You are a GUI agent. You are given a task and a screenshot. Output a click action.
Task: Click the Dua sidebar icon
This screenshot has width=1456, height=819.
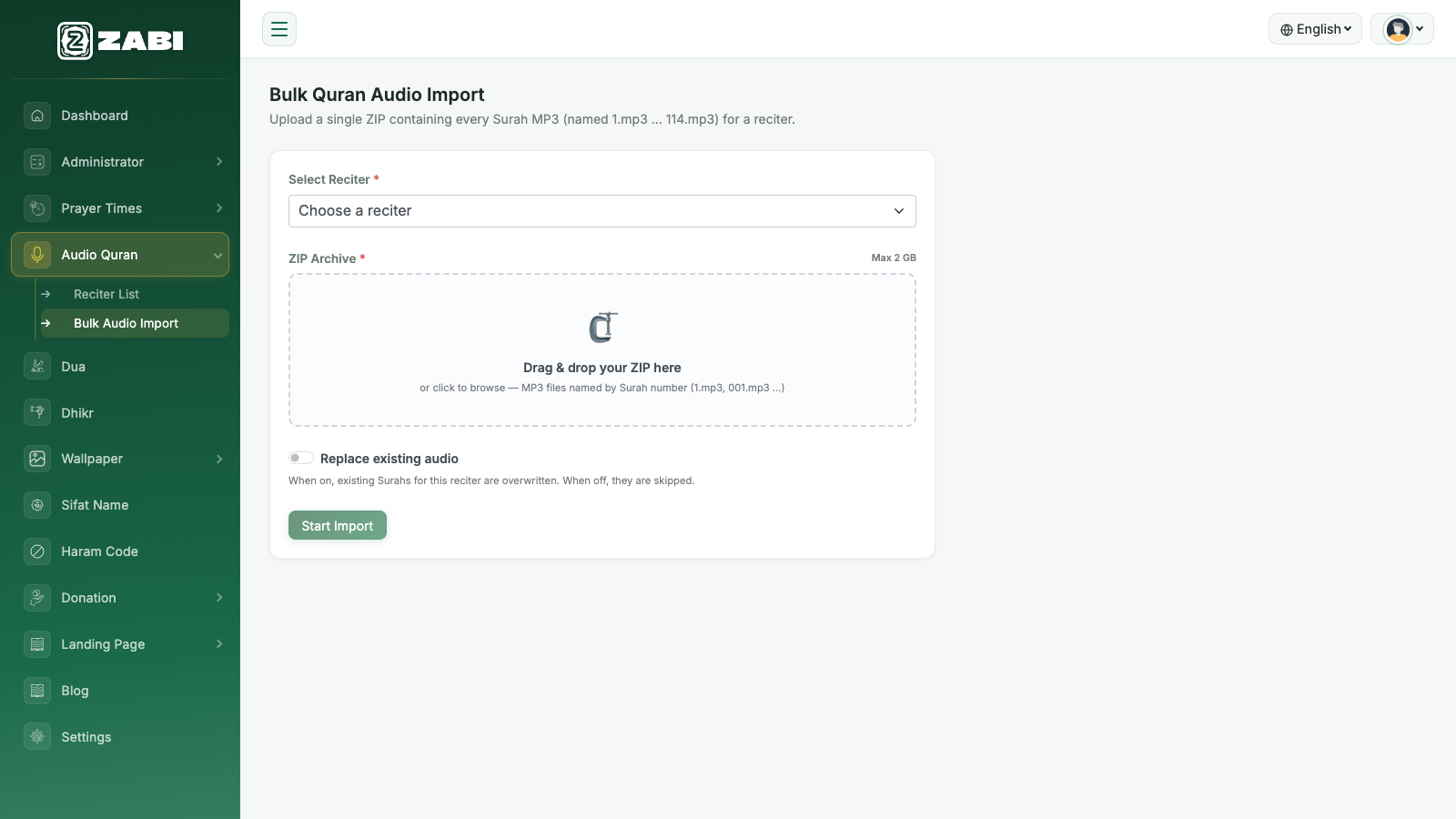(x=37, y=367)
